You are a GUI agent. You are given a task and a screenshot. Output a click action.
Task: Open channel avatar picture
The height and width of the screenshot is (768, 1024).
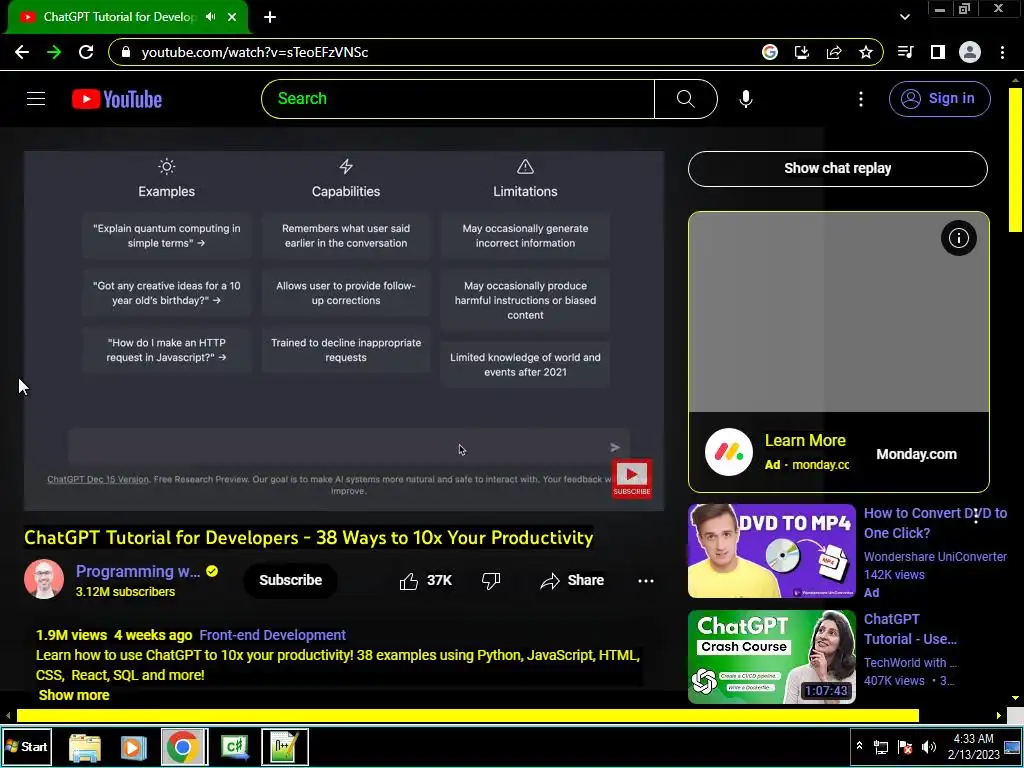coord(44,579)
